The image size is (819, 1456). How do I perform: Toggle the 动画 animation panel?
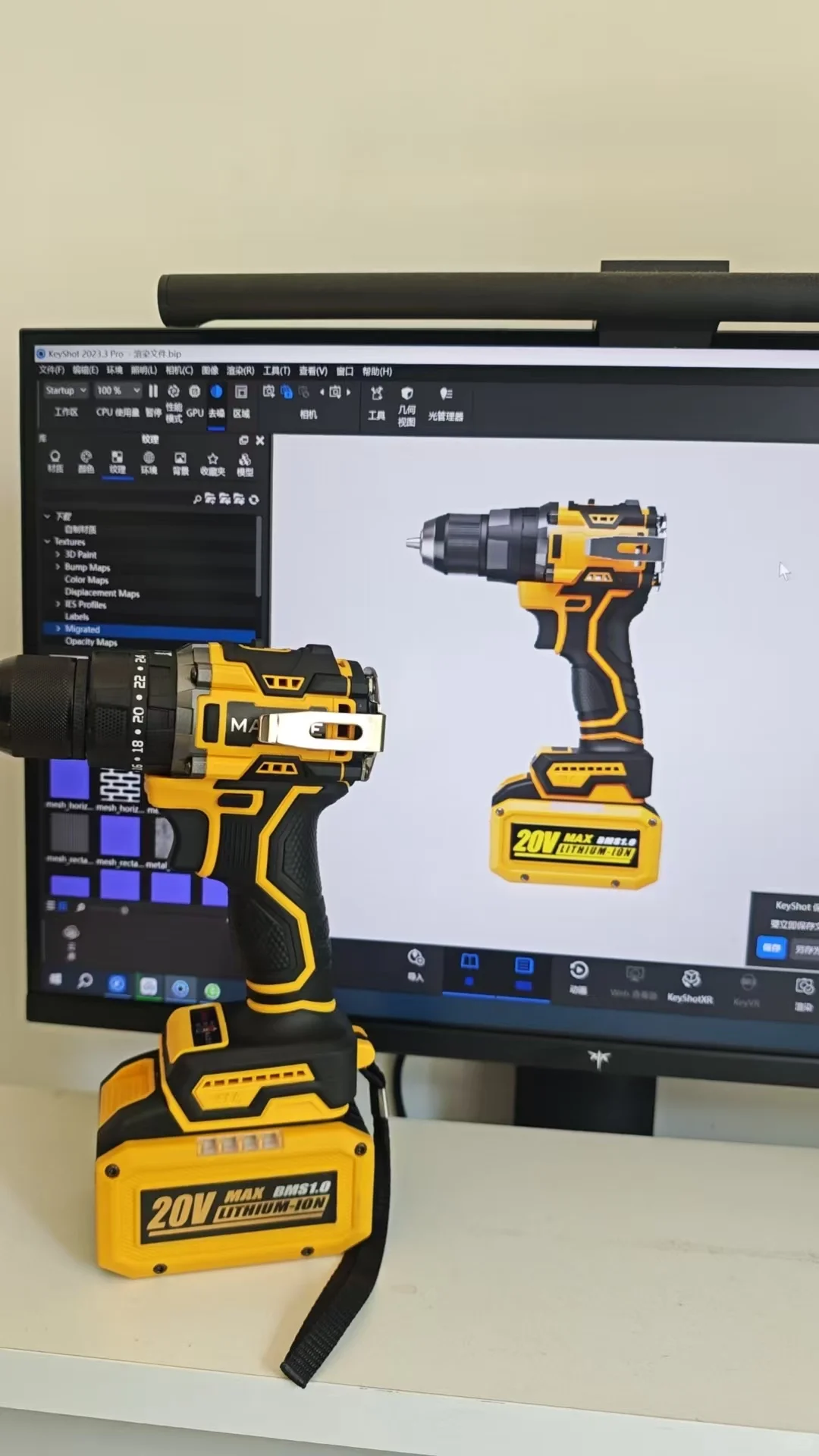click(579, 977)
